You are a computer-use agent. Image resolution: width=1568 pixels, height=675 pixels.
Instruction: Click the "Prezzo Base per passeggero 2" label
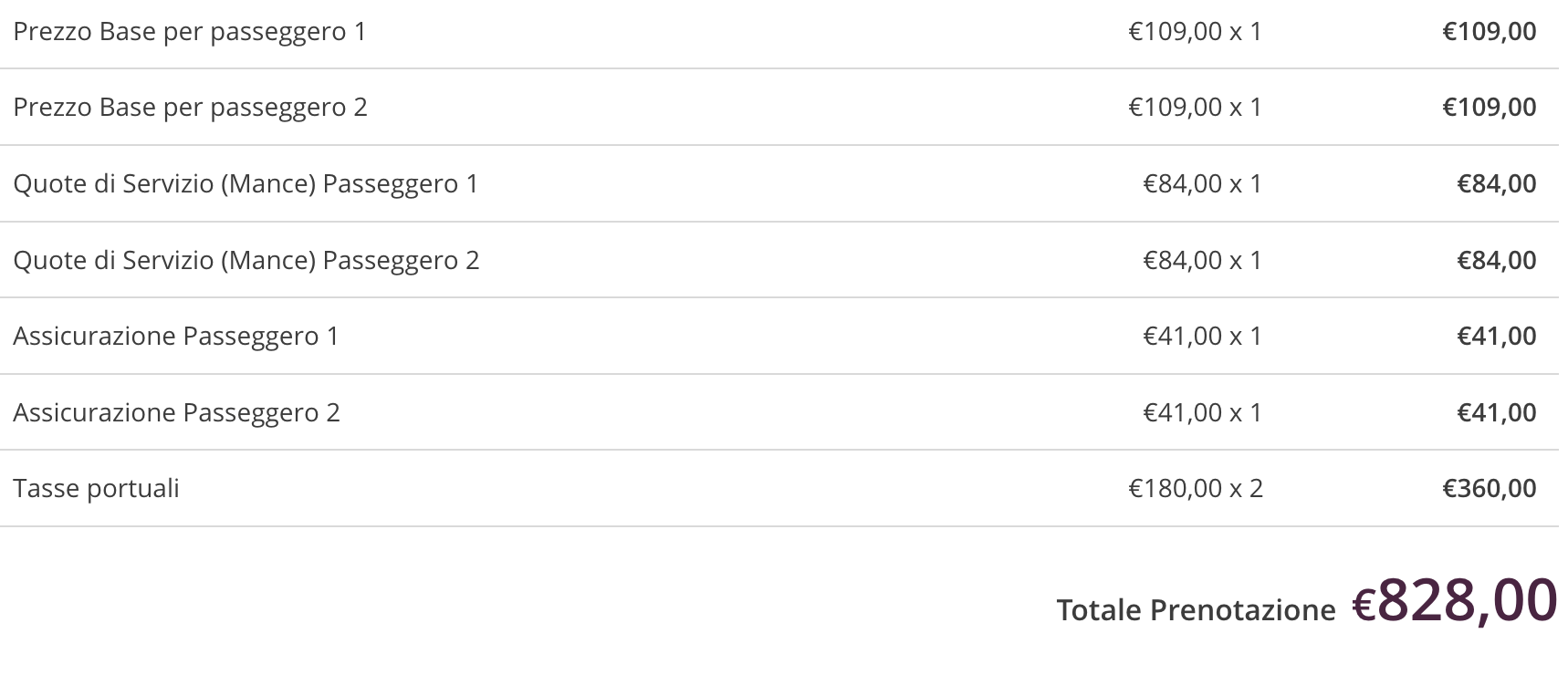coord(190,108)
